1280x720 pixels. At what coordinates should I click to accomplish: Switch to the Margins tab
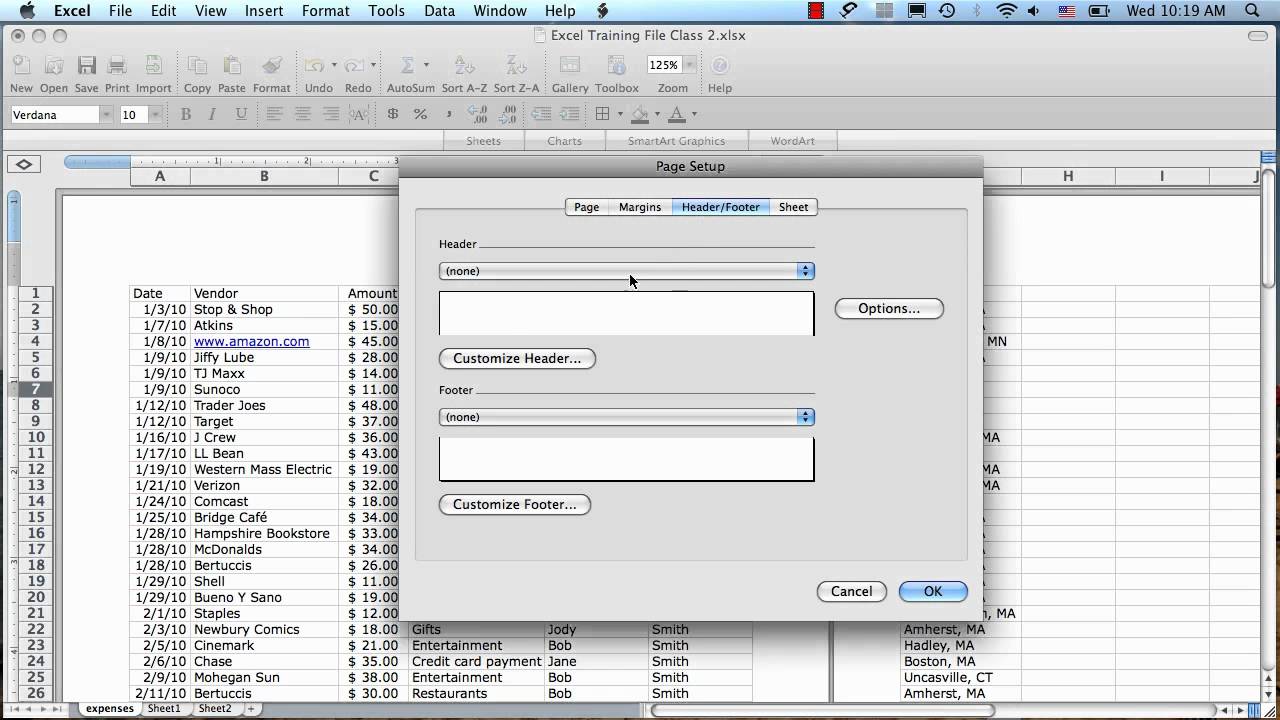point(640,207)
